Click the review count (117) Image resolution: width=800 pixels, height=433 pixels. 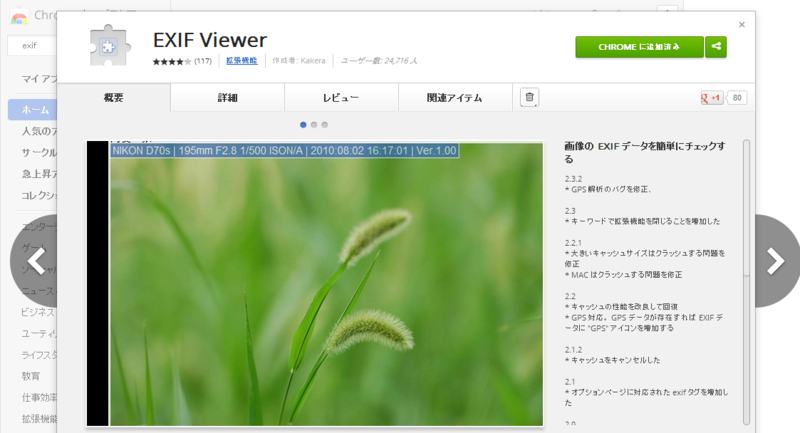[203, 61]
